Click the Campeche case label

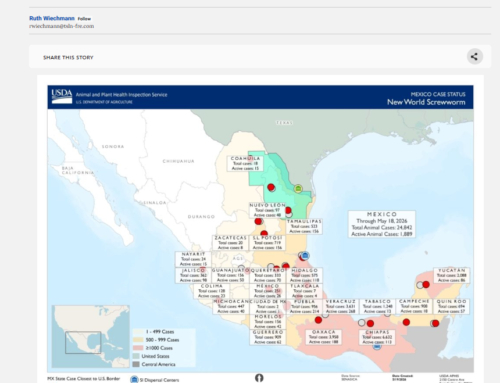414,306
